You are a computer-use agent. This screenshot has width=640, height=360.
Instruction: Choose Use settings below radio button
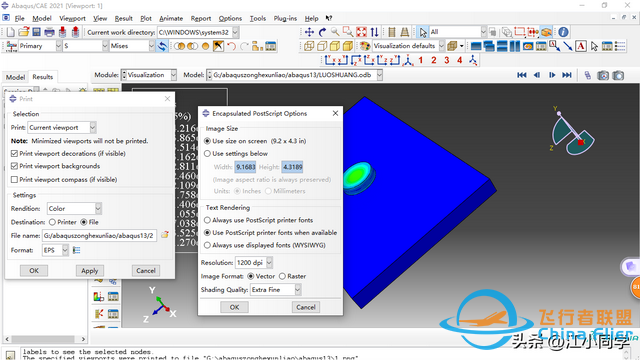pyautogui.click(x=207, y=153)
